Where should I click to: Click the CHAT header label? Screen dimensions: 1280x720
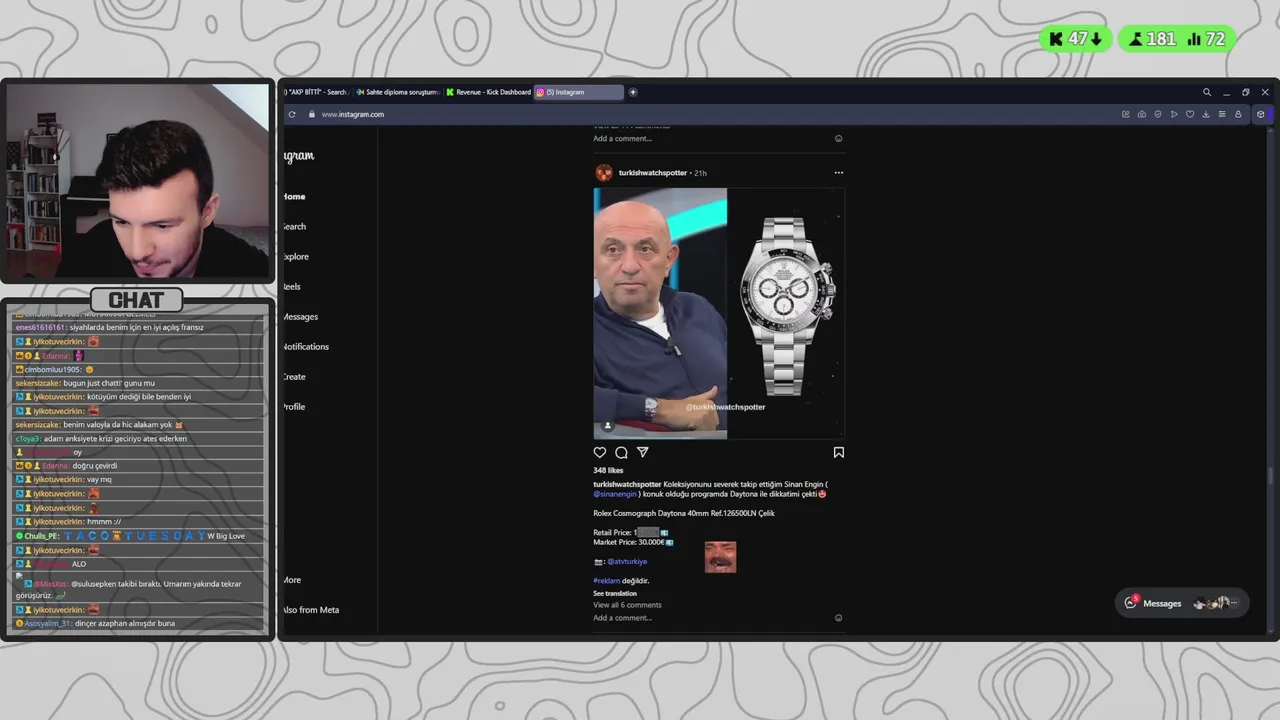click(136, 300)
